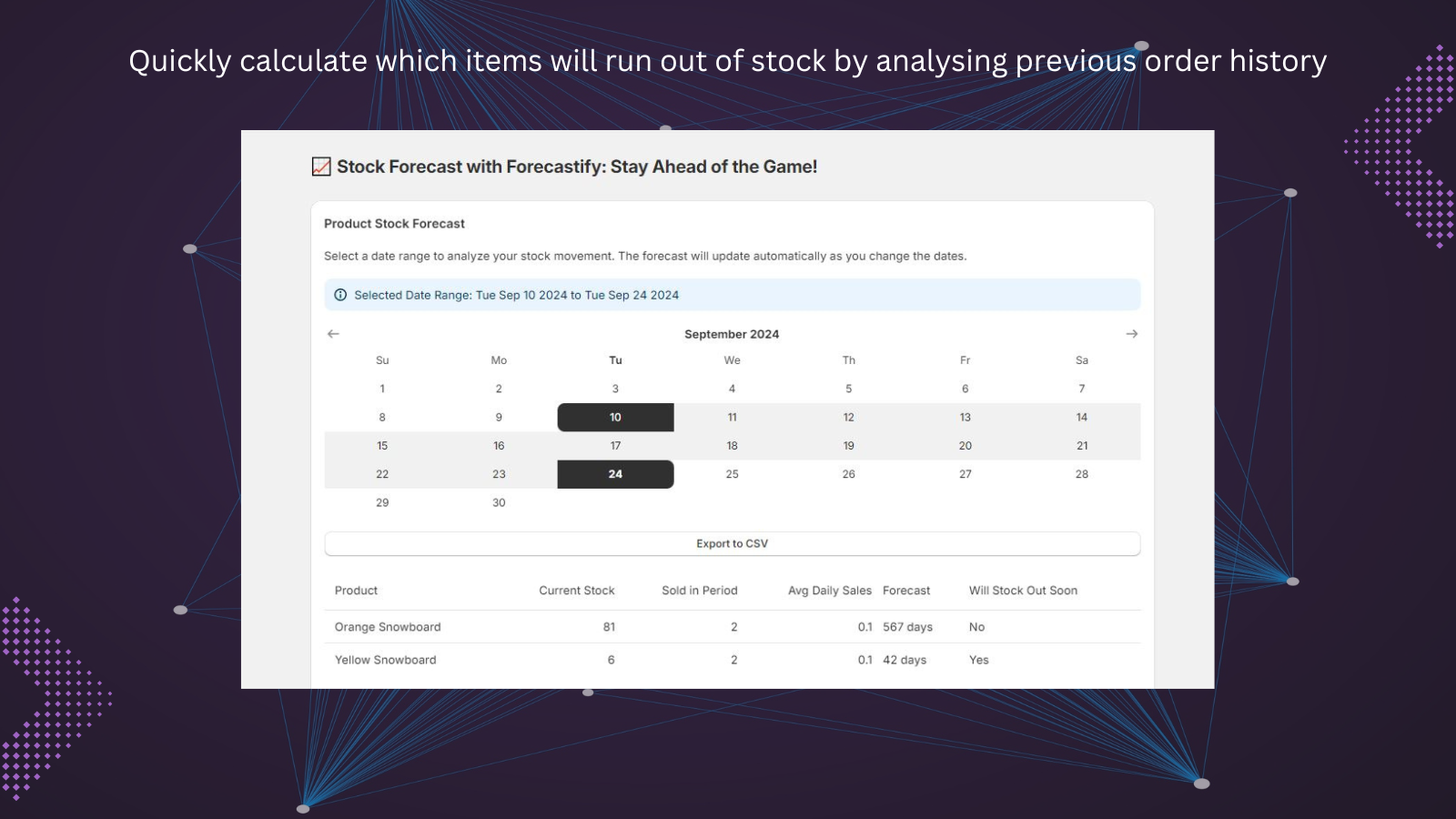Choose Saturday the 14th
The image size is (1456, 819).
coord(1082,418)
